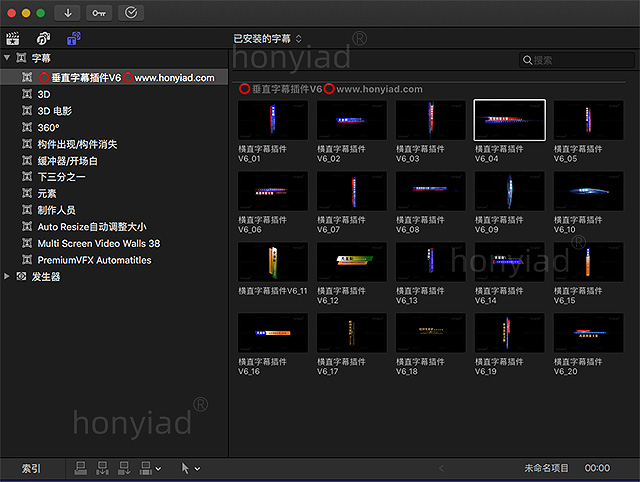Select 垂直字幕插件V6 www.honyiad.com category
640x482 pixels.
[x=114, y=78]
